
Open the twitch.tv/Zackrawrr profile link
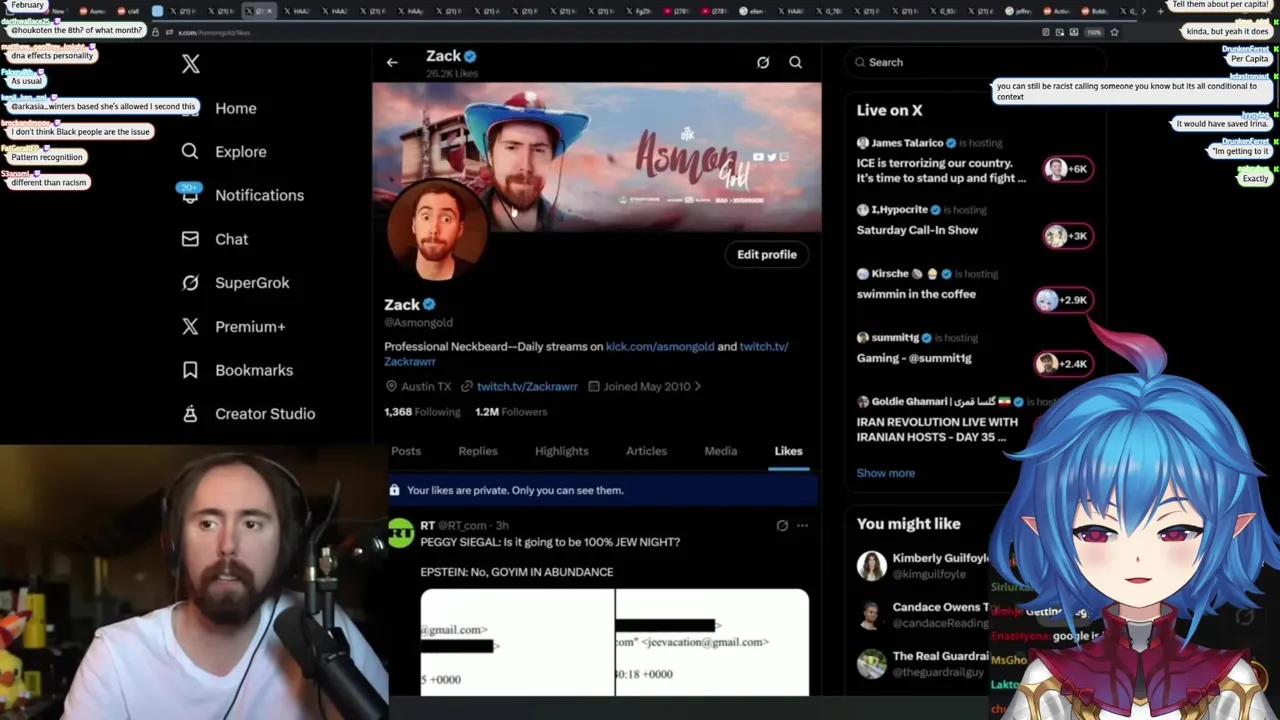[527, 386]
